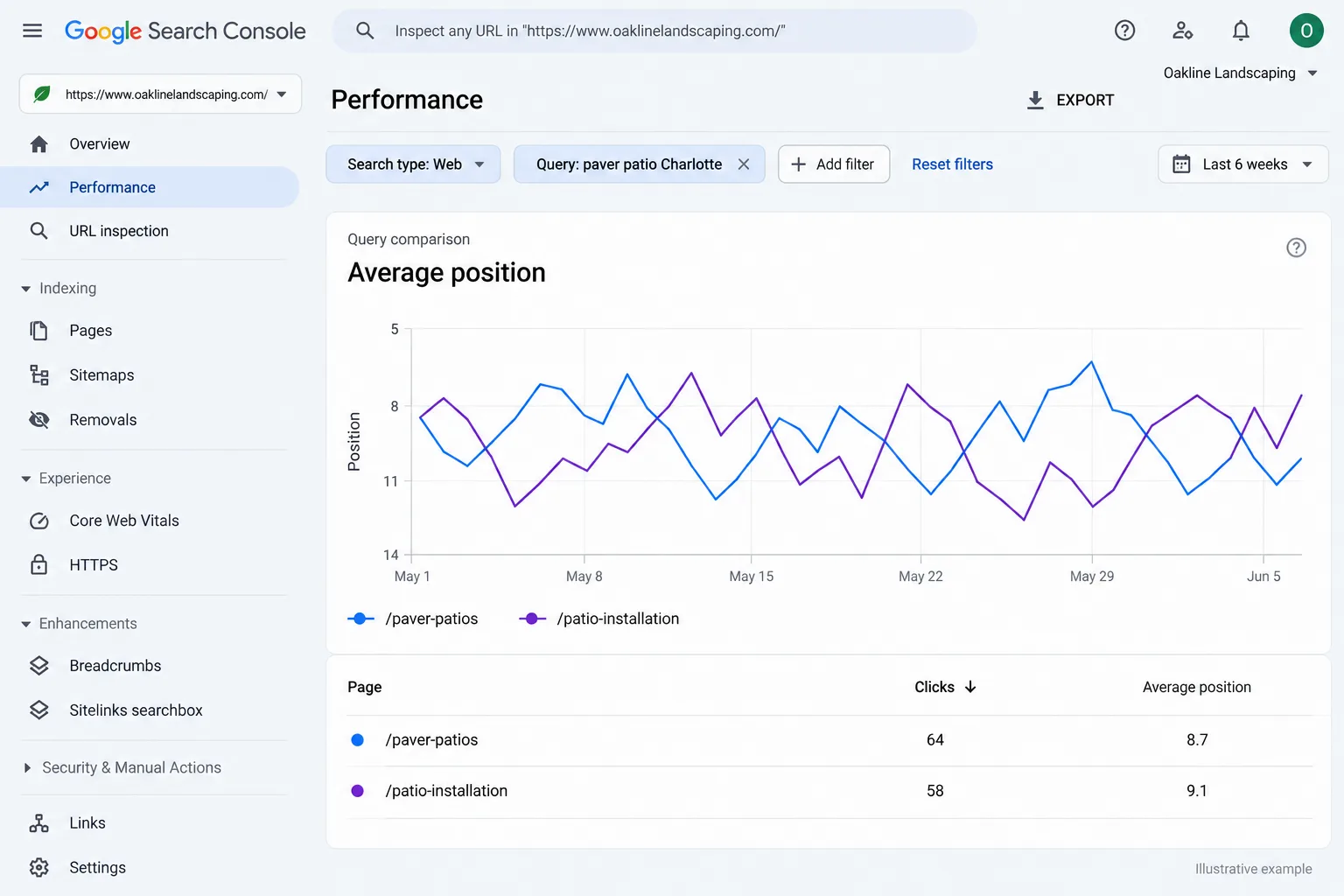Click the Clicks sort descending arrow
This screenshot has width=1344, height=896.
[x=969, y=687]
